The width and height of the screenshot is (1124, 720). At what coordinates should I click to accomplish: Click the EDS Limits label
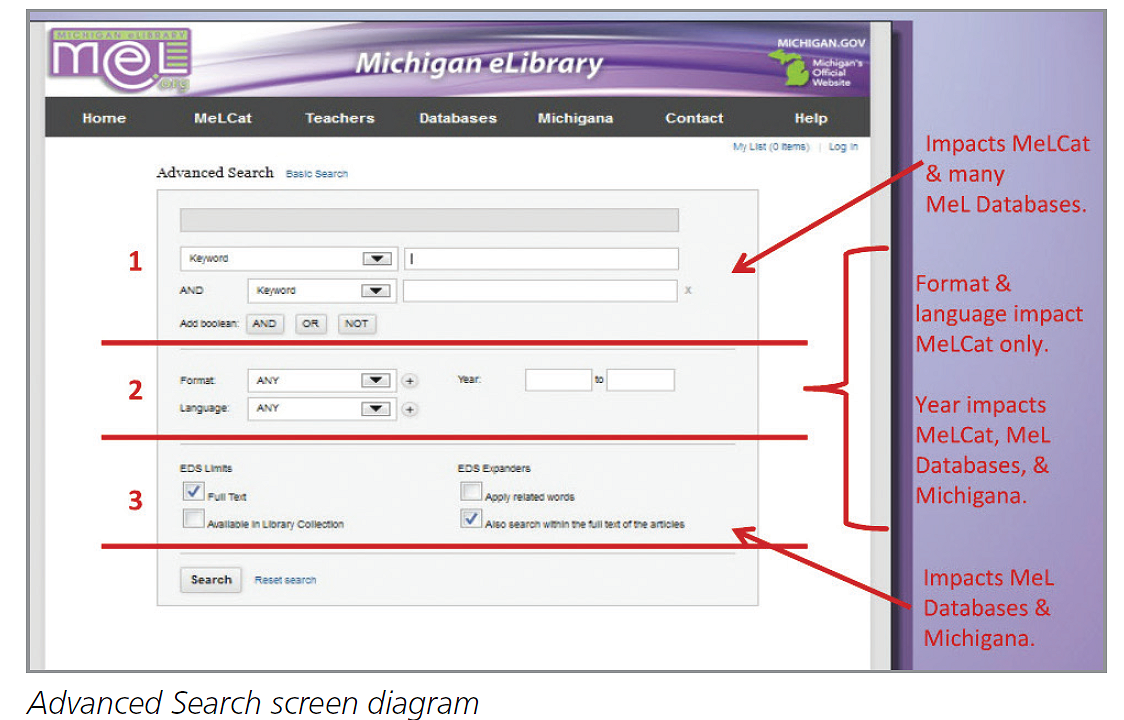click(x=206, y=468)
